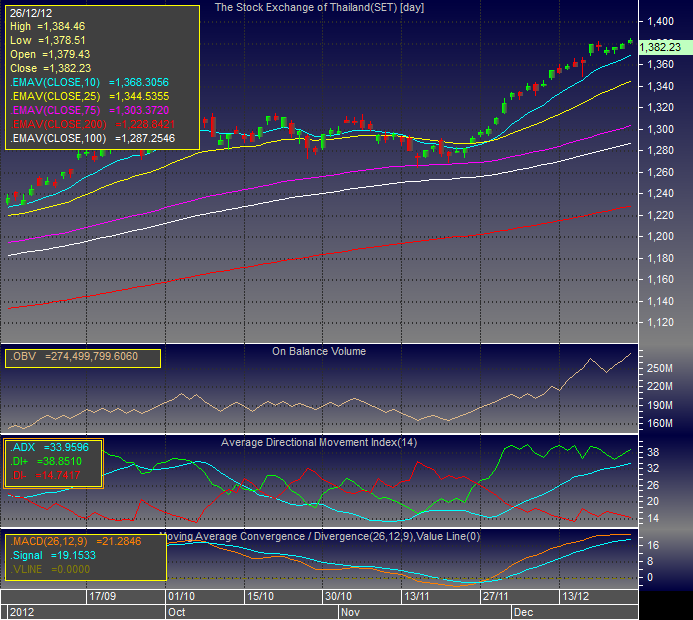Click the 2012 year label on timeline

(22, 612)
